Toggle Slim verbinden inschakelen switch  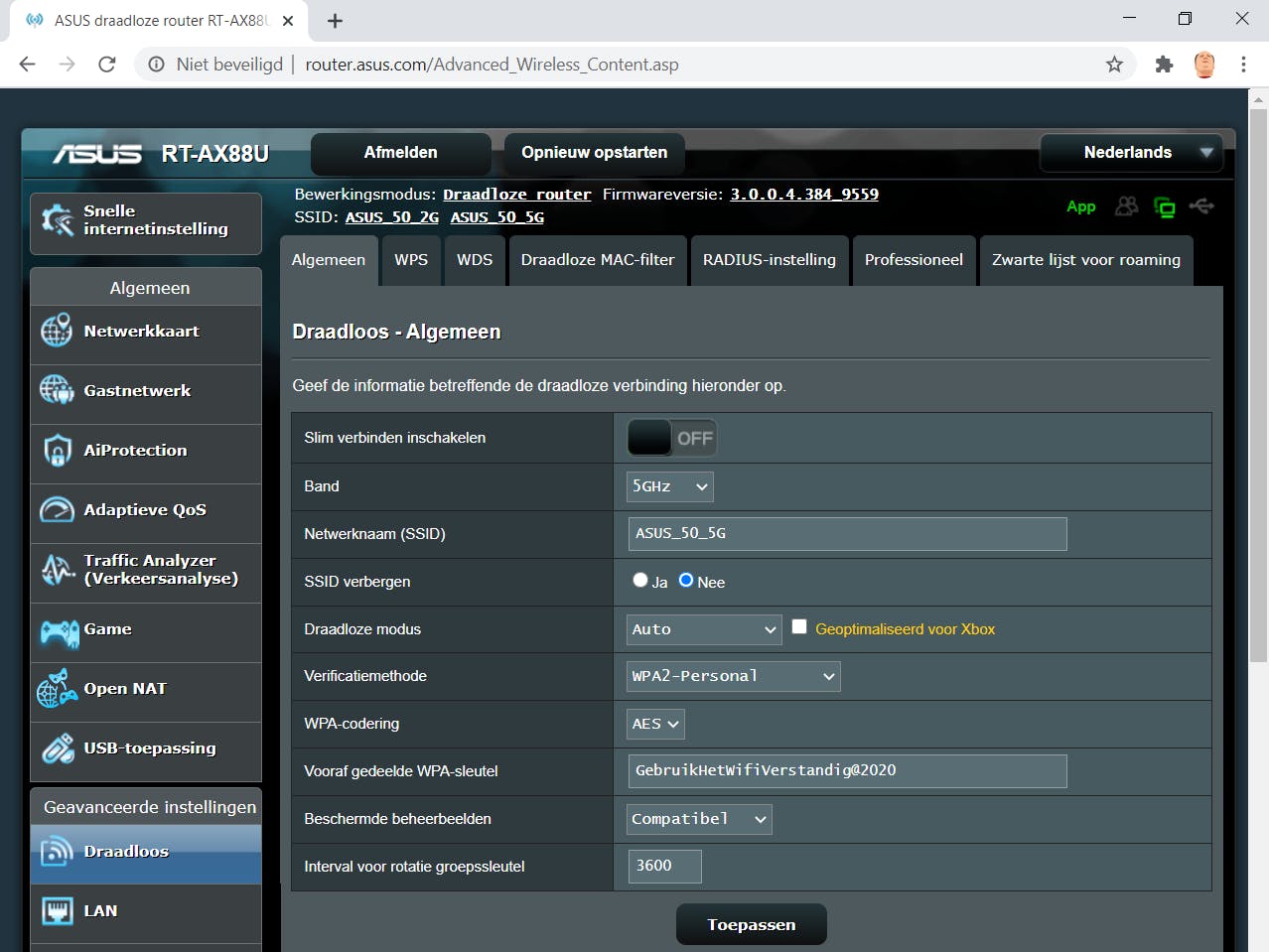(x=671, y=438)
